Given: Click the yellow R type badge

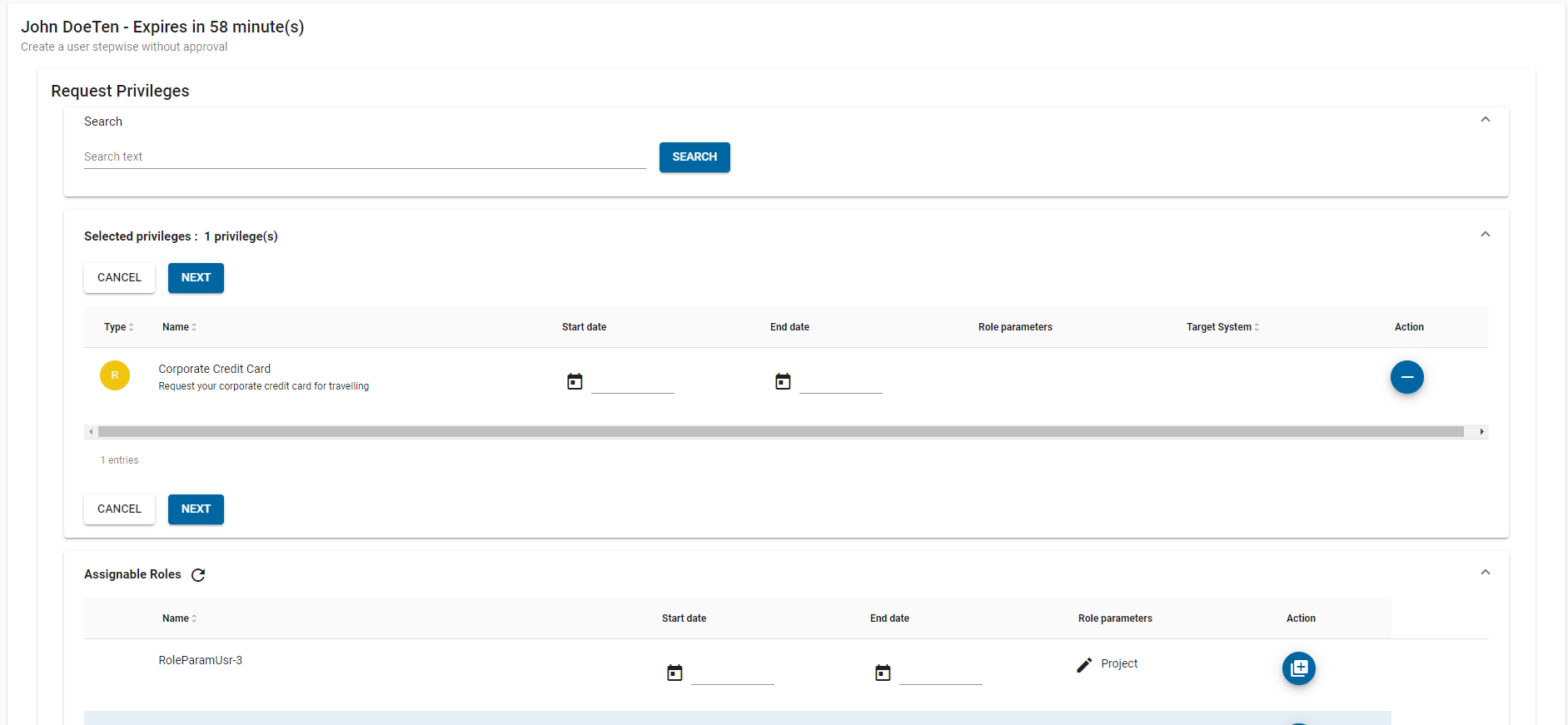Looking at the screenshot, I should (115, 375).
